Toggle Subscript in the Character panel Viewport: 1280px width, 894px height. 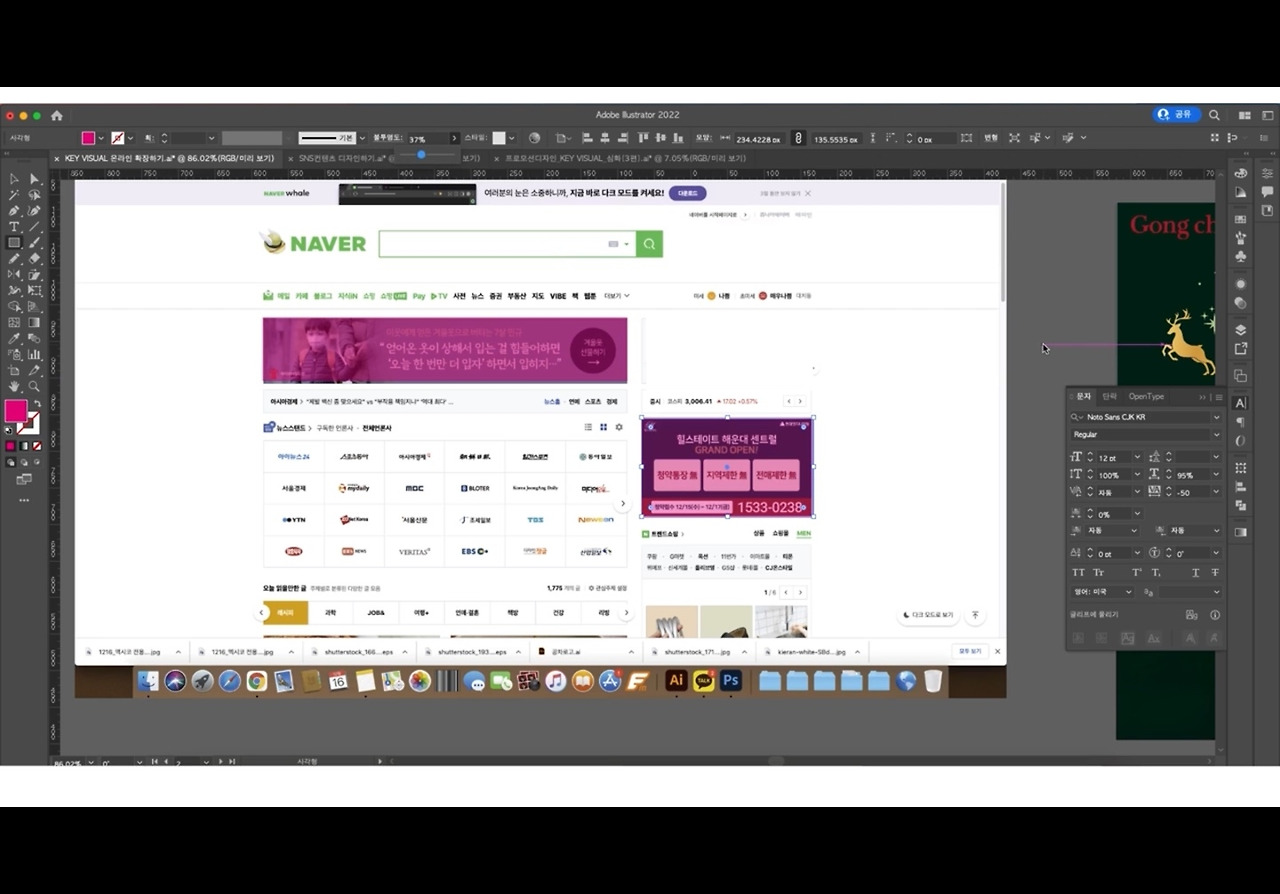(1156, 573)
